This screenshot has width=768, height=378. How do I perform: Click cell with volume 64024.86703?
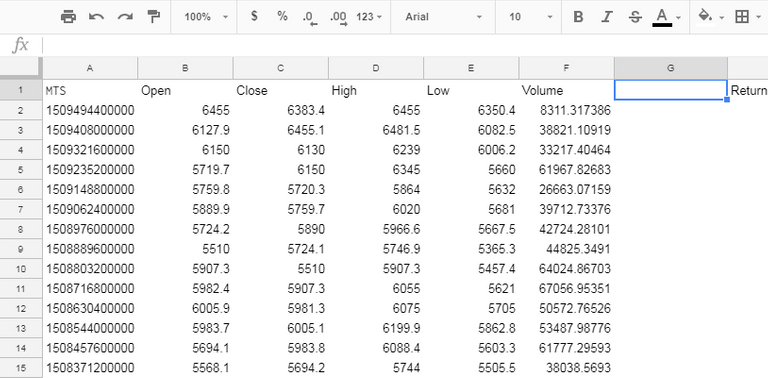pyautogui.click(x=566, y=269)
